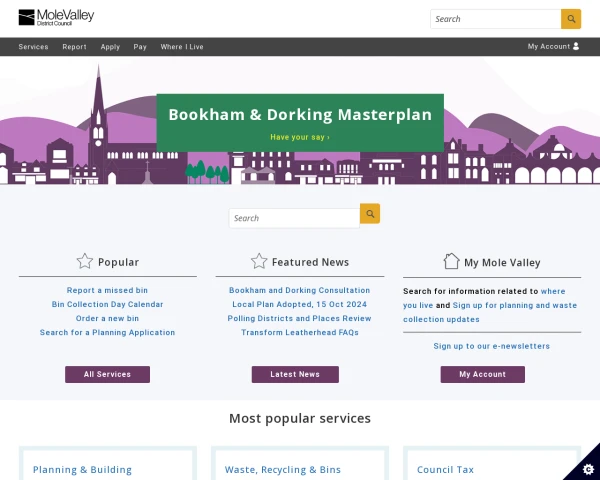This screenshot has height=480, width=600.
Task: Open Sign up to our e-newsletters link
Action: (492, 346)
